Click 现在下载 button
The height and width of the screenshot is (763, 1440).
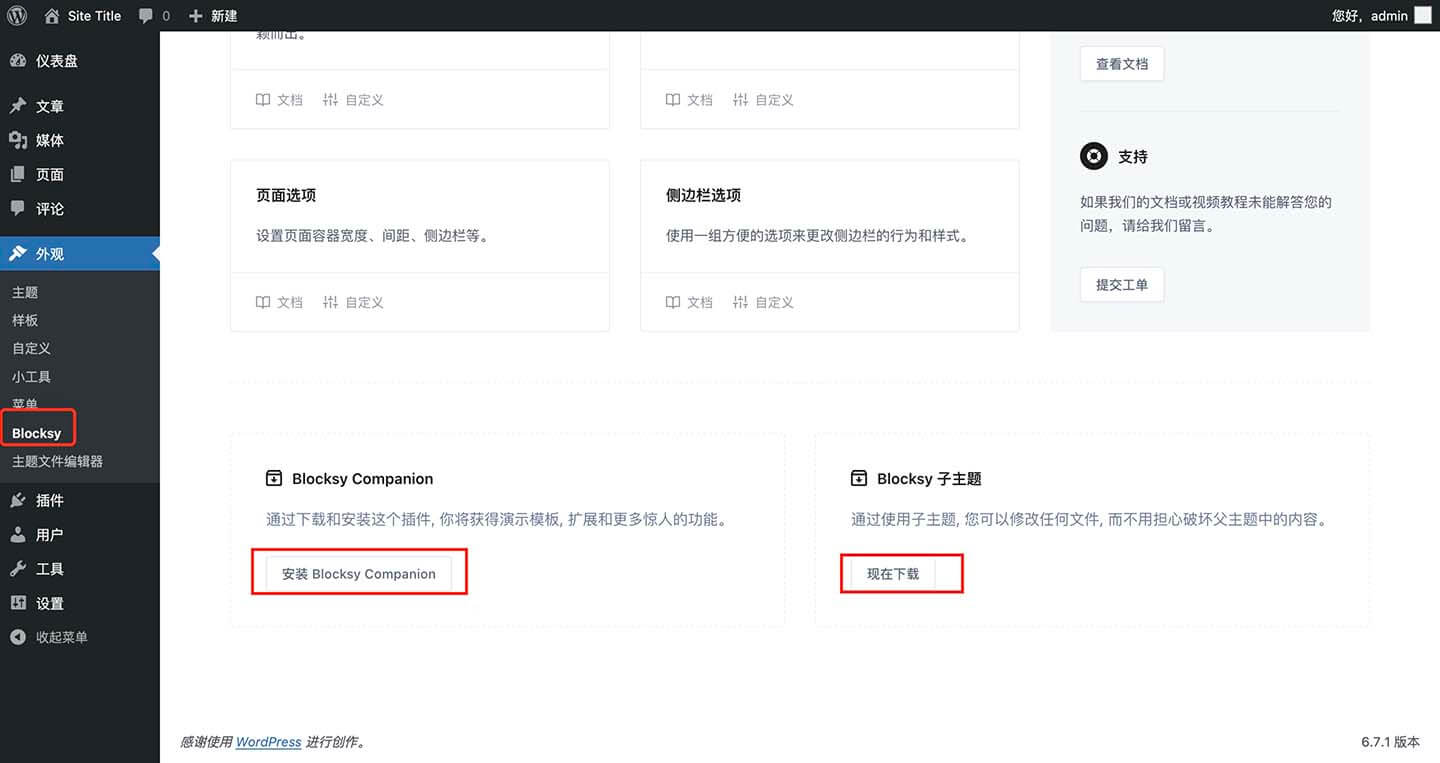(x=893, y=574)
